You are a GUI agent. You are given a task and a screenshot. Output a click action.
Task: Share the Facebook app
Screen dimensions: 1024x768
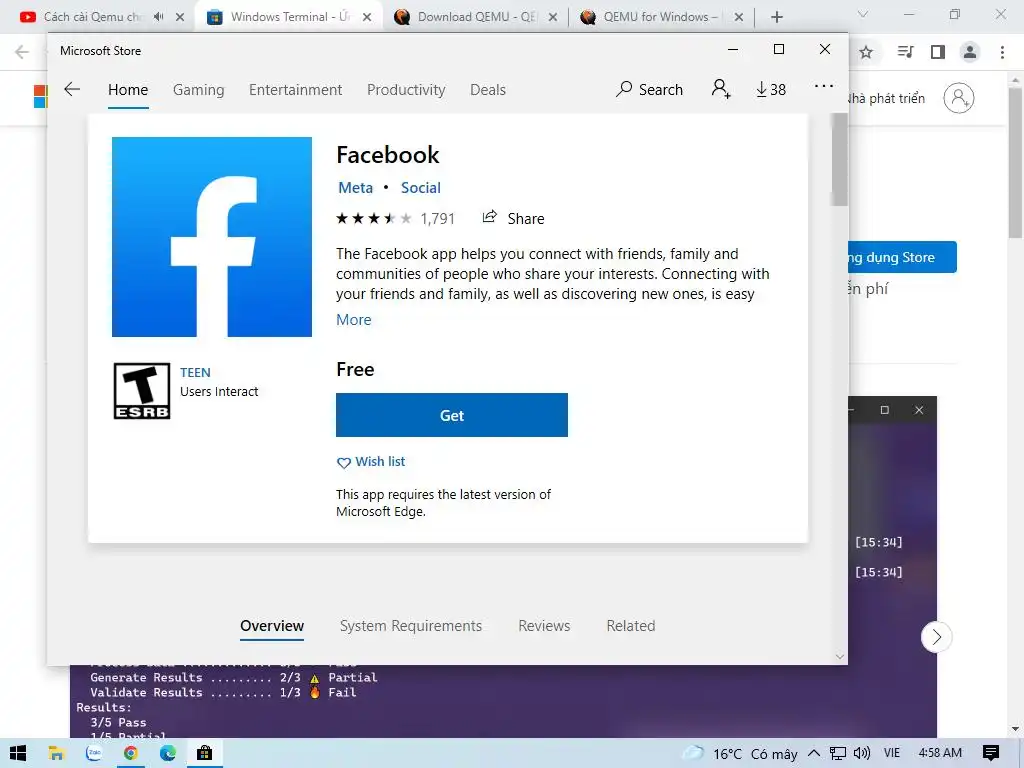pos(513,218)
